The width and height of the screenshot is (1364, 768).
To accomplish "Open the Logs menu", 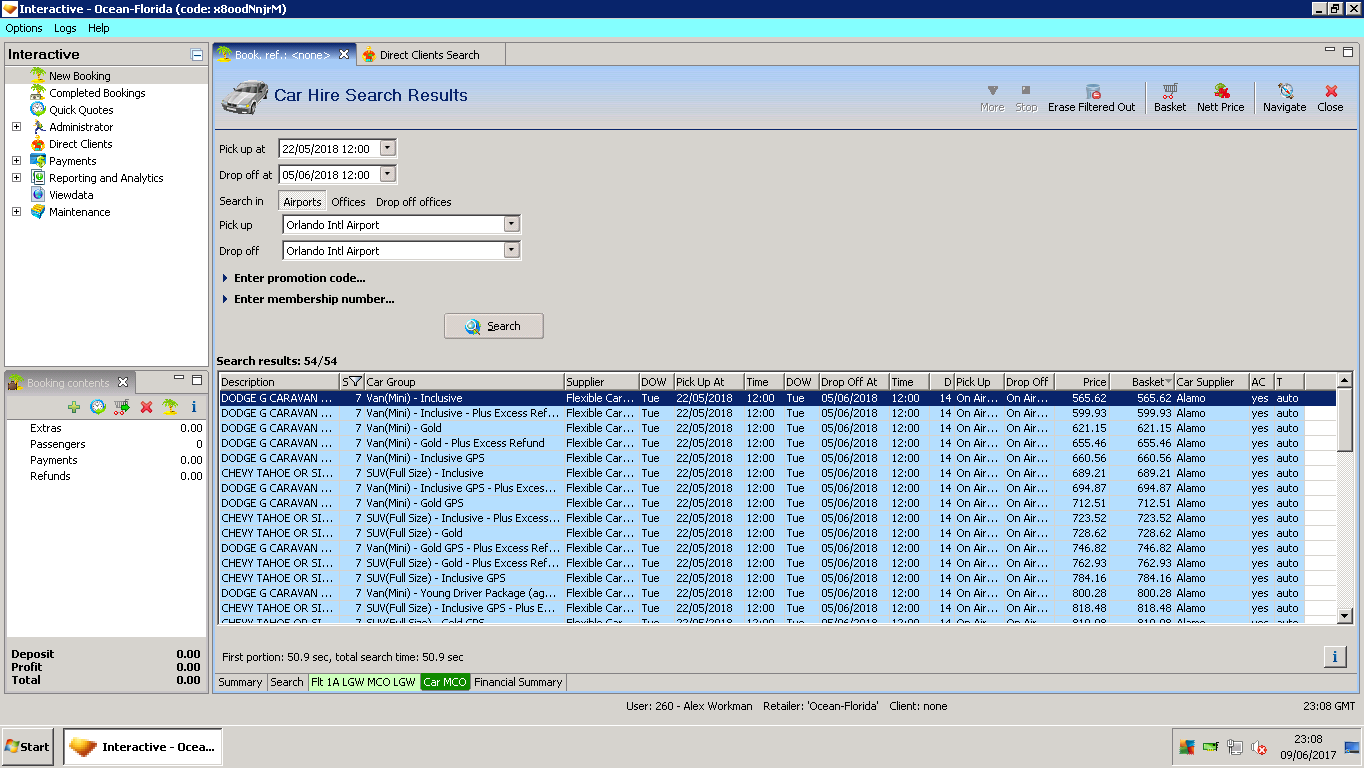I will coord(65,28).
